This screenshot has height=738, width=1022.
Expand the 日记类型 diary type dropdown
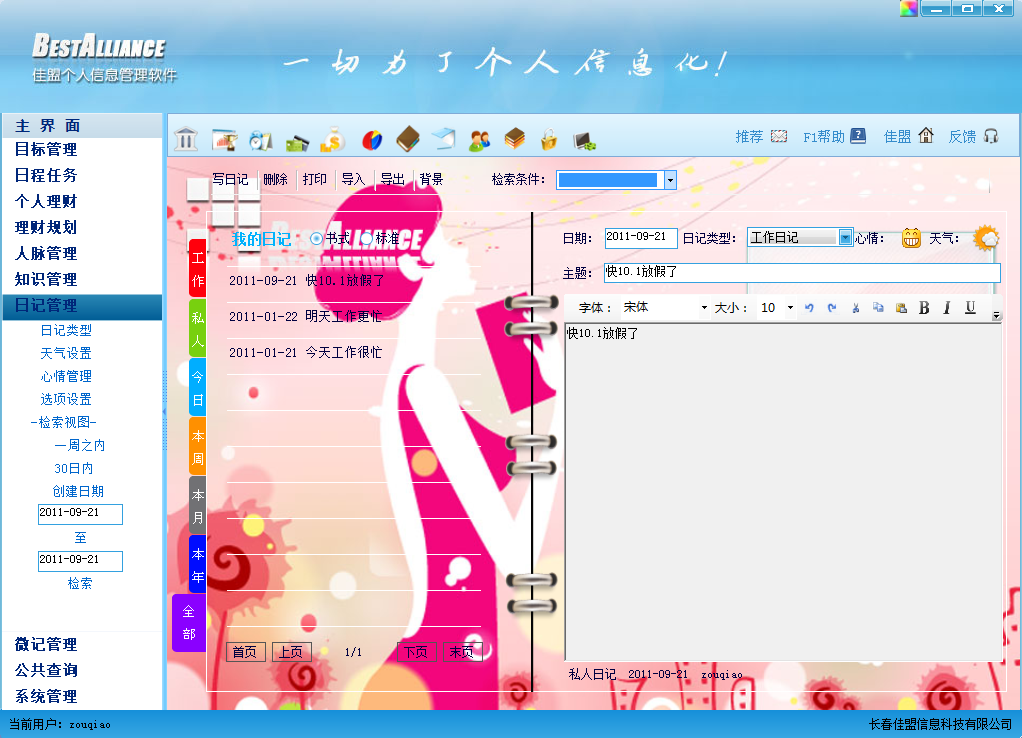845,238
